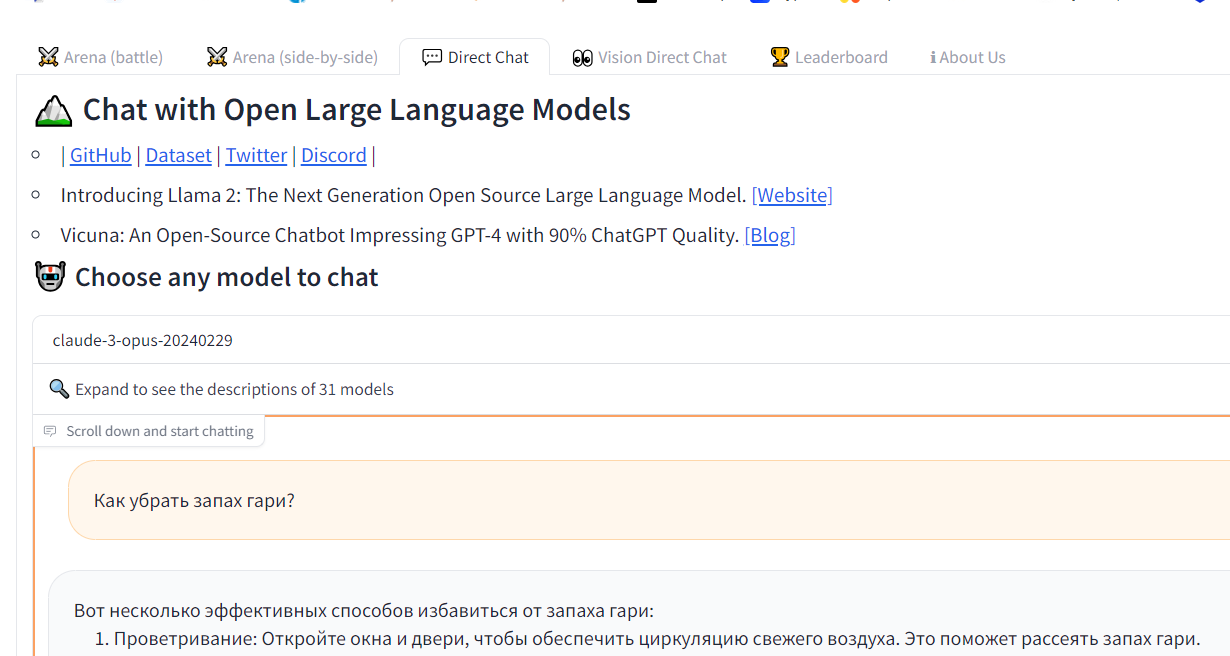The image size is (1230, 656).
Task: Click the chat icon in Scroll down label
Action: pyautogui.click(x=50, y=431)
